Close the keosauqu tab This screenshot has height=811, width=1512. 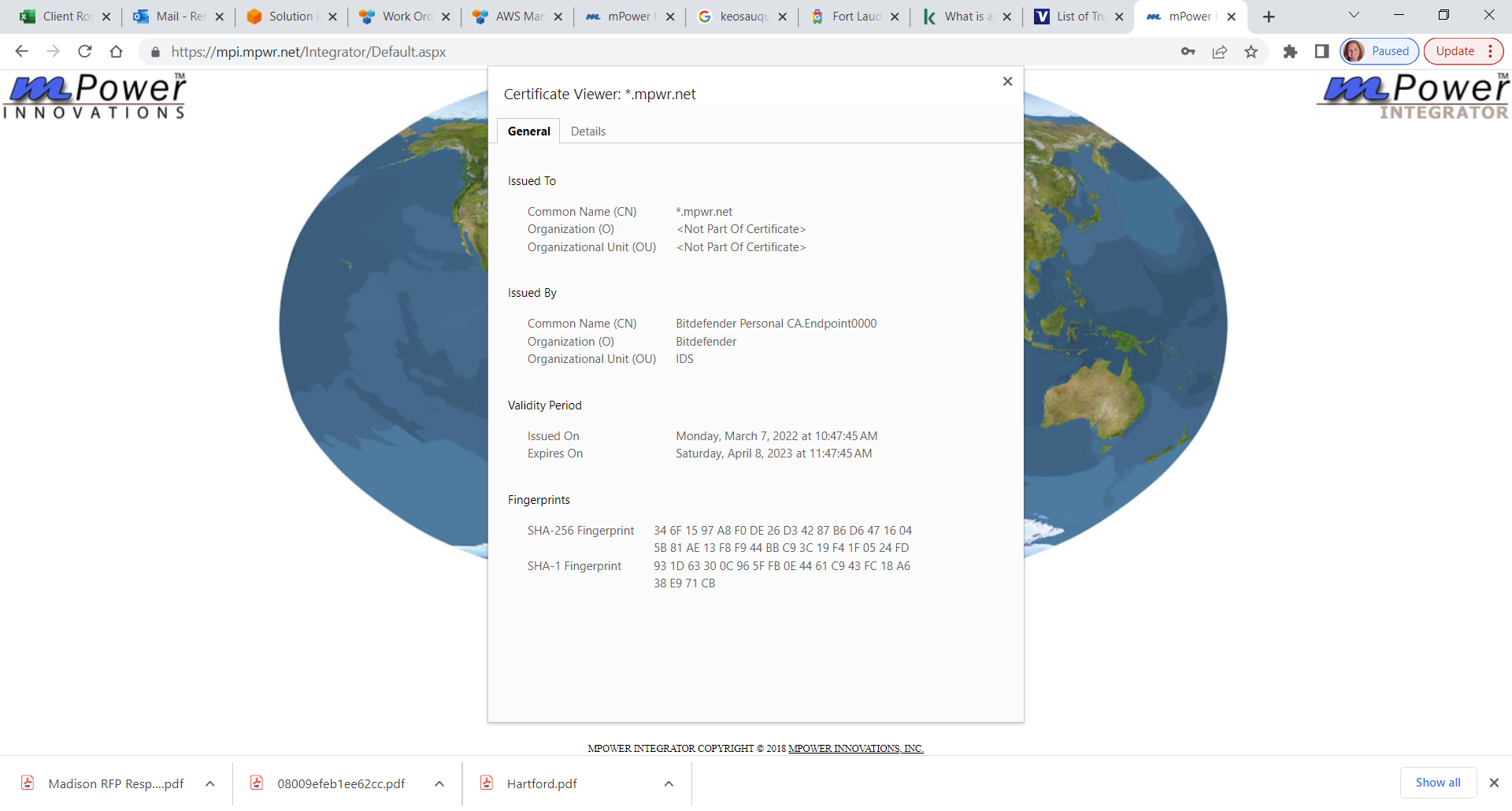coord(782,17)
